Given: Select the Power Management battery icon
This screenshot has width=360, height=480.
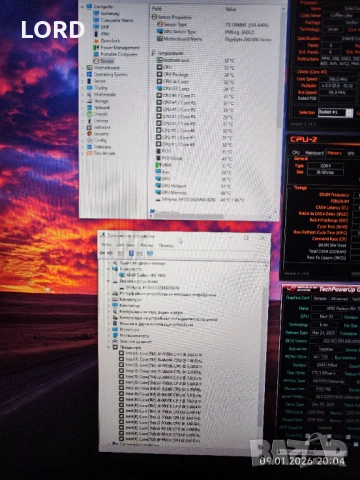Looking at the screenshot, I should tap(96, 47).
